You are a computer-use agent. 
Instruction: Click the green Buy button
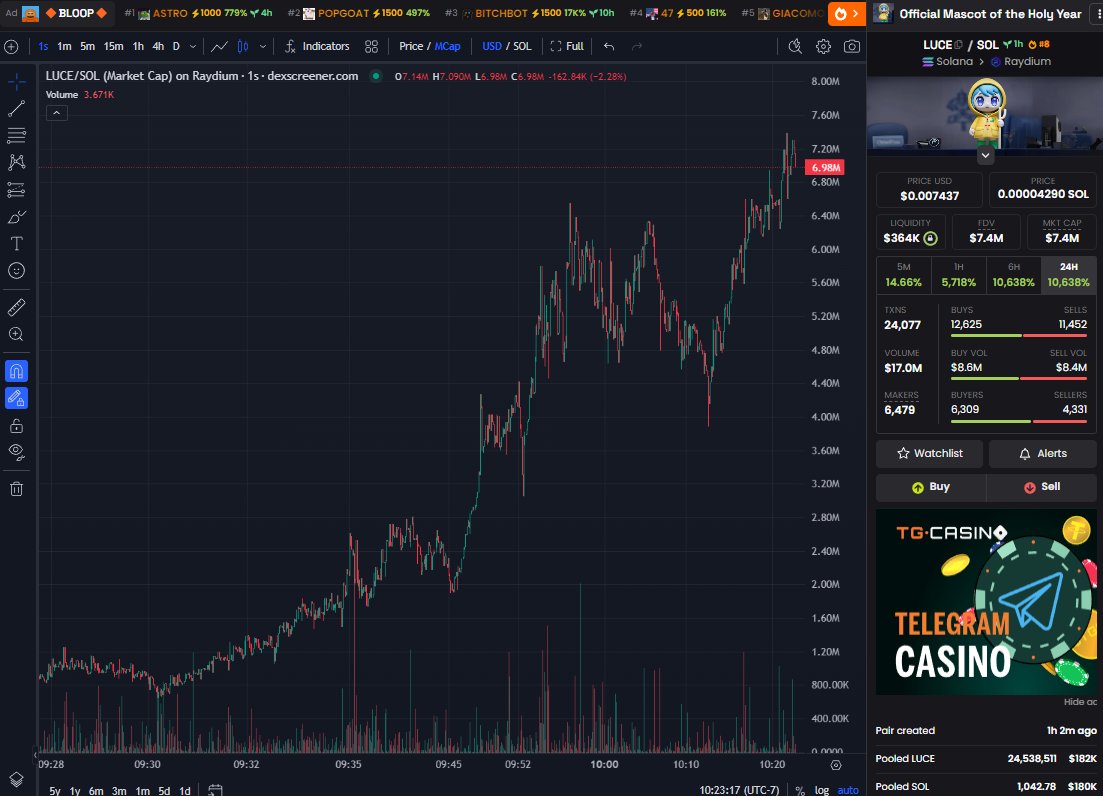(x=930, y=487)
